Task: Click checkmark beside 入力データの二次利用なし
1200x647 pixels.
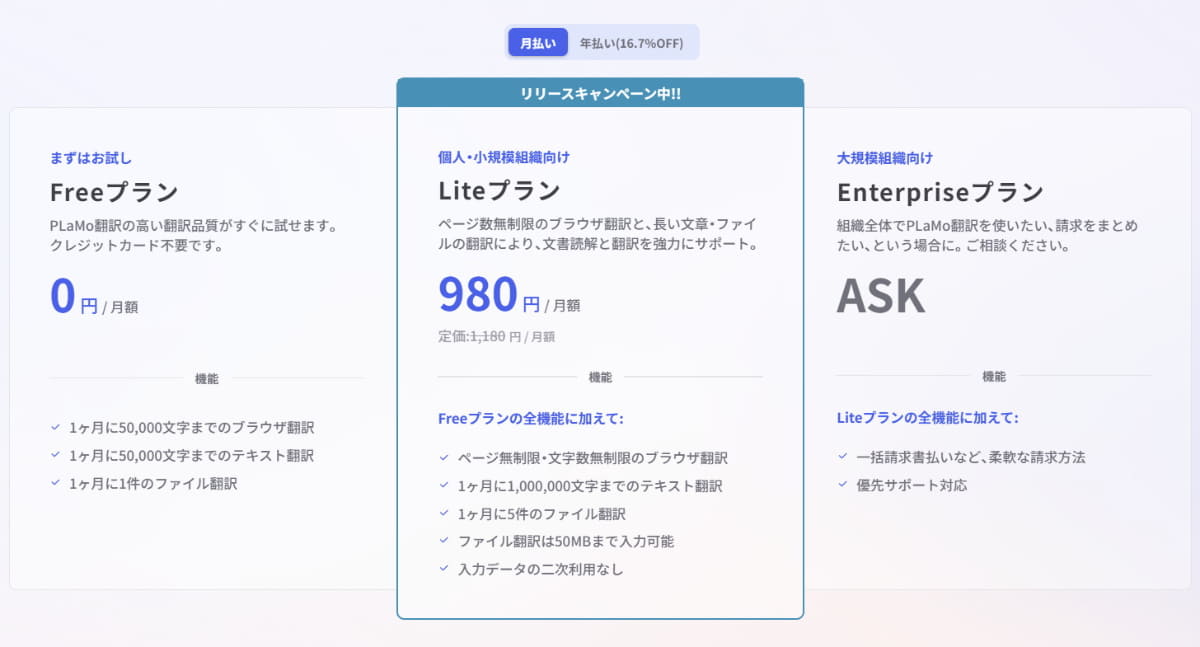Action: pos(443,569)
